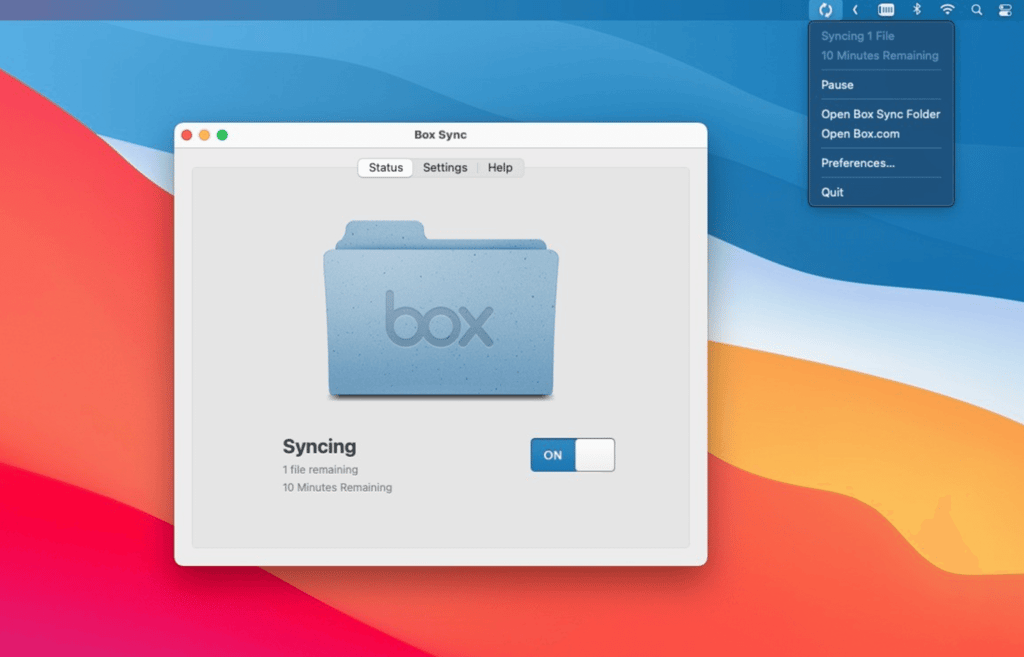1024x657 pixels.
Task: Click the Box Sync menu bar icon
Action: pyautogui.click(x=825, y=10)
